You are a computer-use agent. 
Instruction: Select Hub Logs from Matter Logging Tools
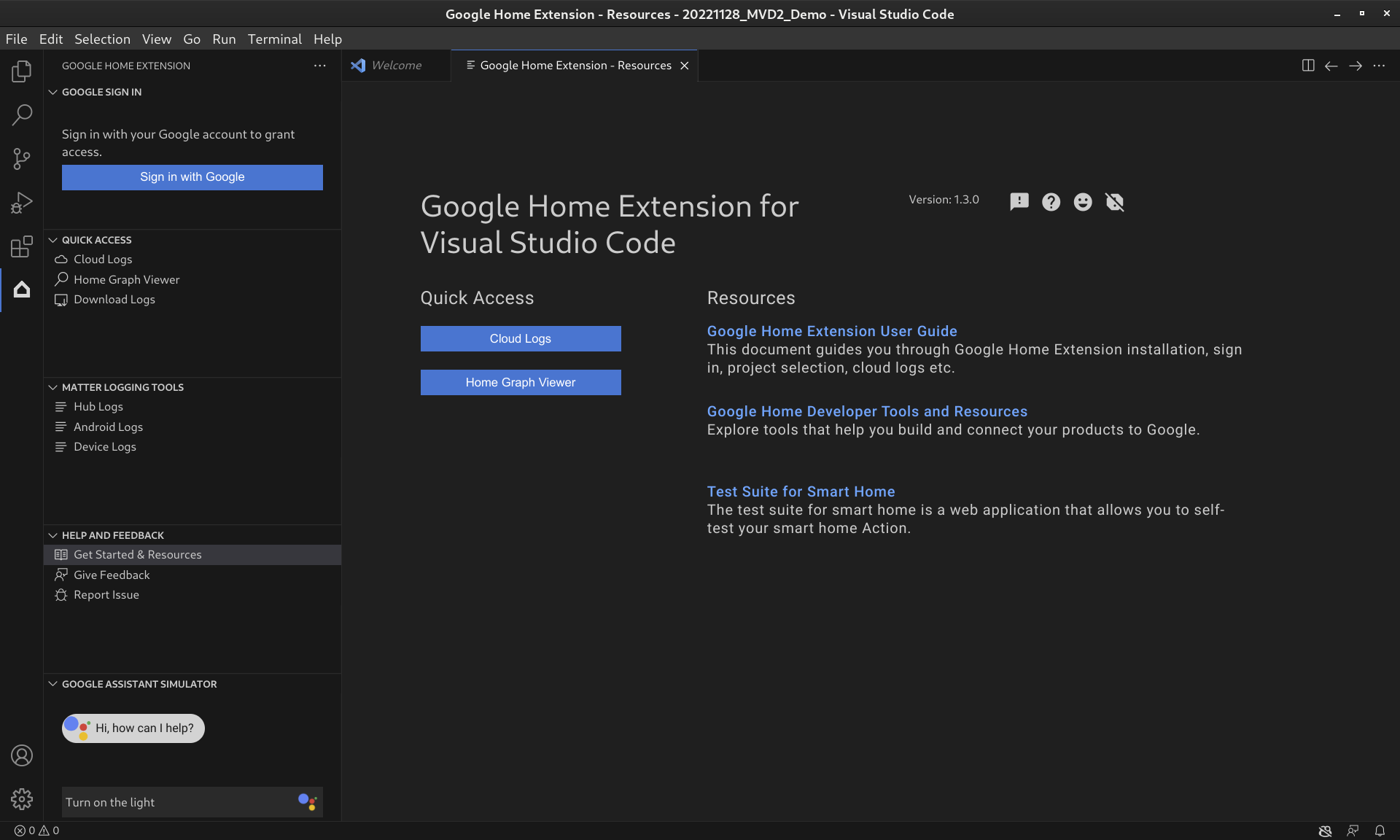[98, 406]
